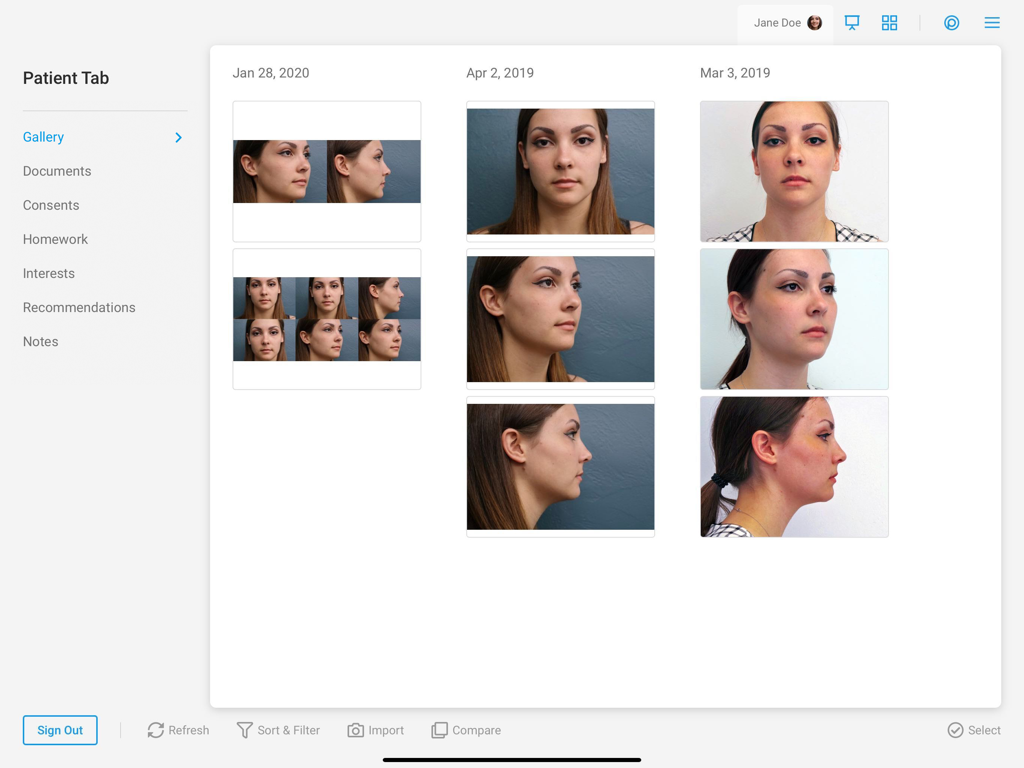Open Sort & Filter options
The height and width of the screenshot is (768, 1024).
click(x=278, y=730)
